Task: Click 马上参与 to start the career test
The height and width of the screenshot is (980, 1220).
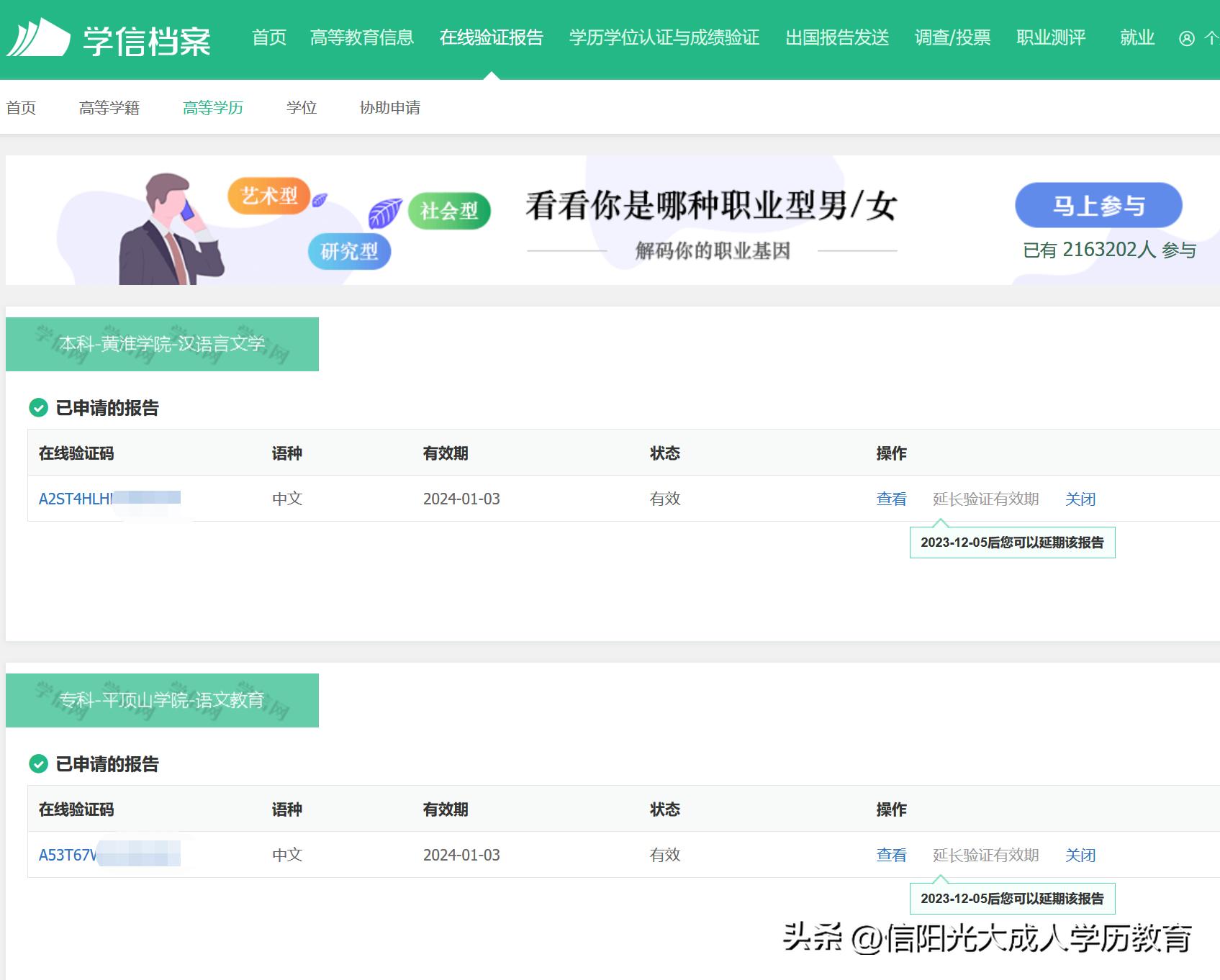Action: pos(1098,205)
